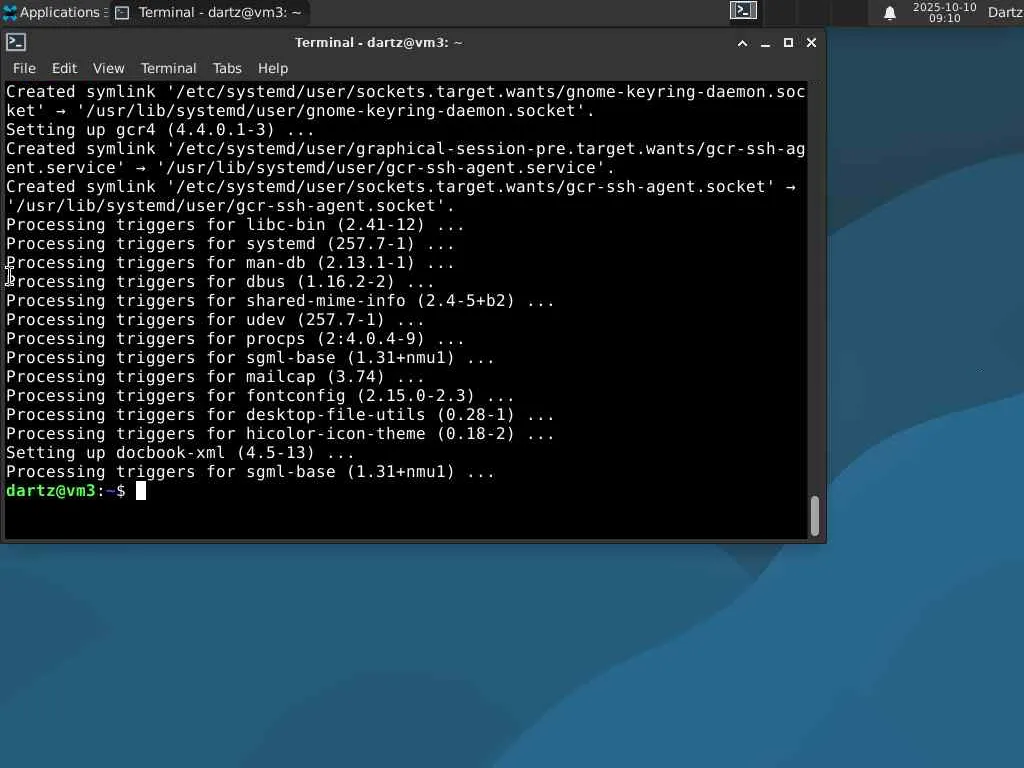
Task: Click the keep-above arrow button in title bar
Action: click(x=743, y=43)
